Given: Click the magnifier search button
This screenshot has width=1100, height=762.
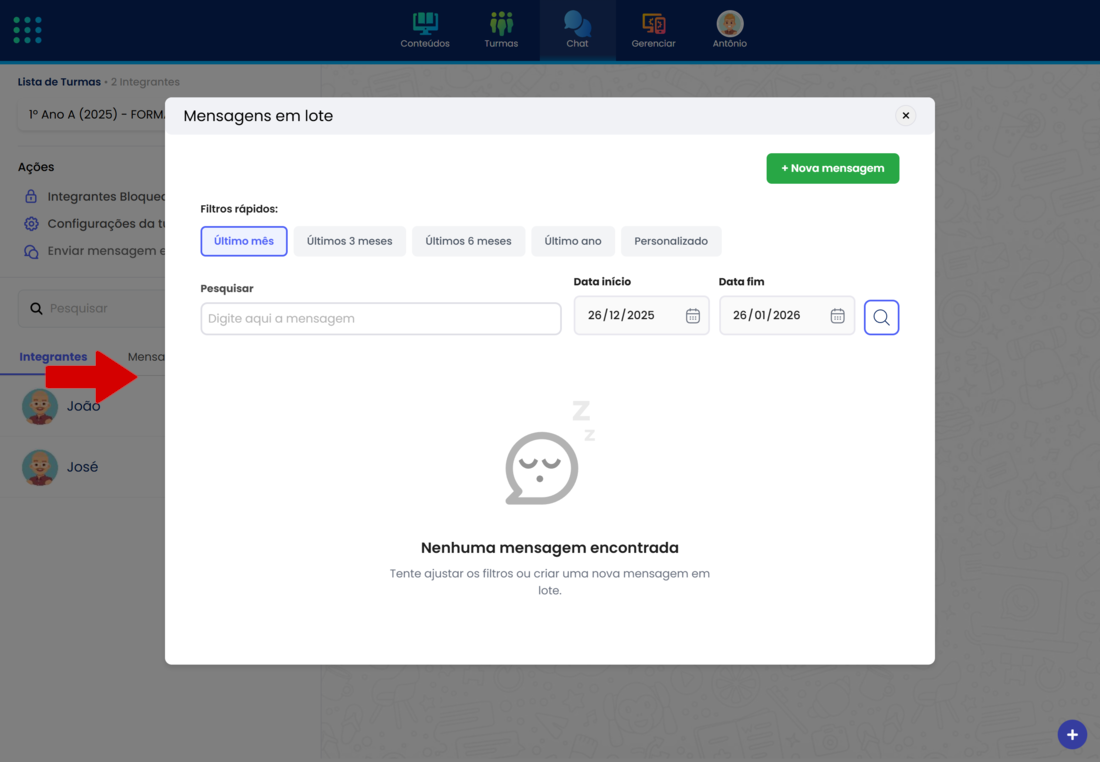Looking at the screenshot, I should pyautogui.click(x=881, y=317).
